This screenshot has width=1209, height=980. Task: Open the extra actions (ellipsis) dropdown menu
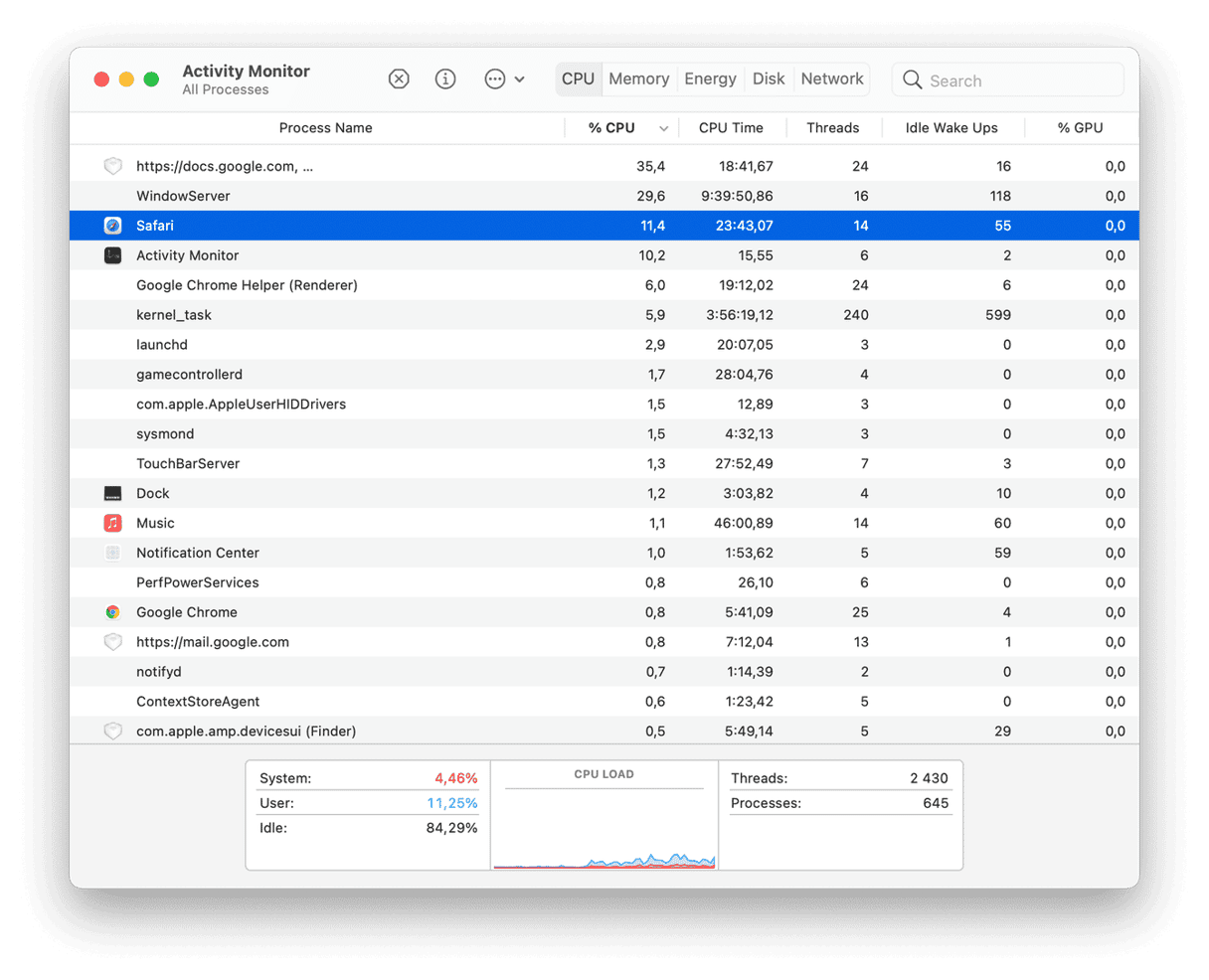tap(494, 79)
